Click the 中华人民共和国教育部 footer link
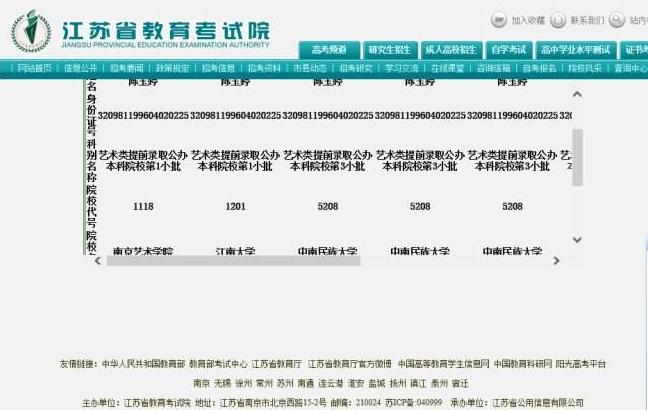This screenshot has height=410, width=648. pyautogui.click(x=143, y=364)
